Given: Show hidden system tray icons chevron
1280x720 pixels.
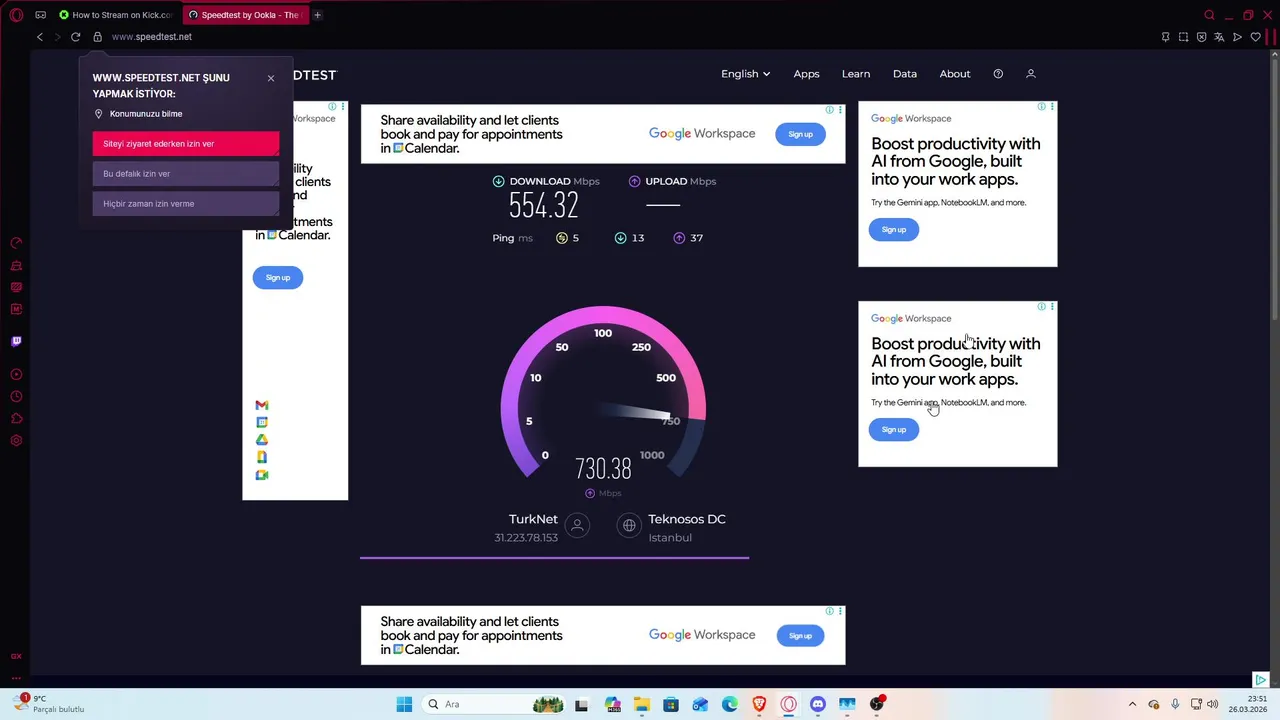Looking at the screenshot, I should pos(1132,704).
